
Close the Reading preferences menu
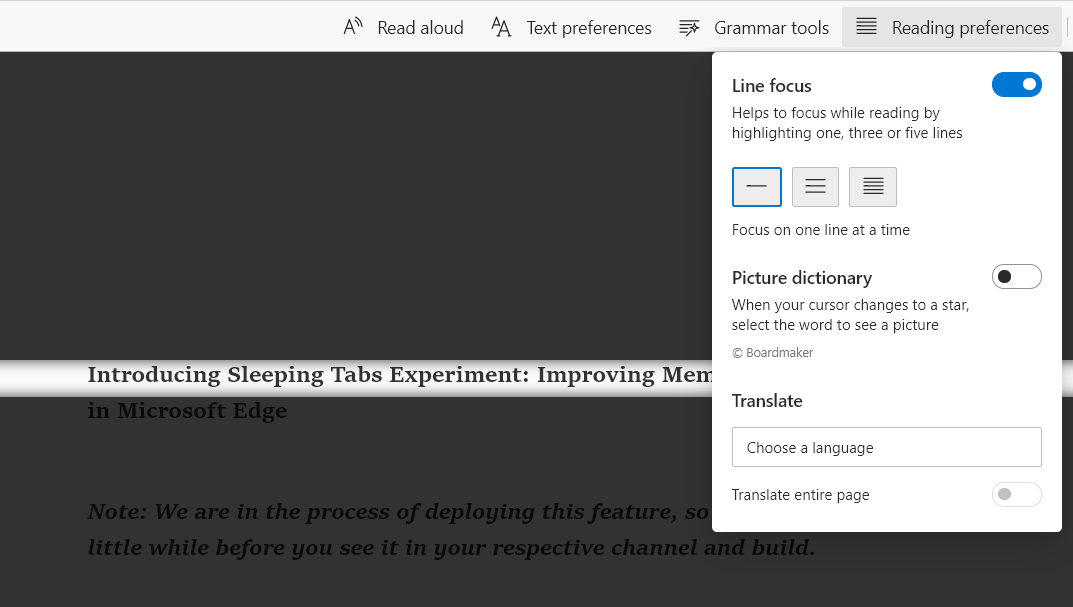(952, 27)
